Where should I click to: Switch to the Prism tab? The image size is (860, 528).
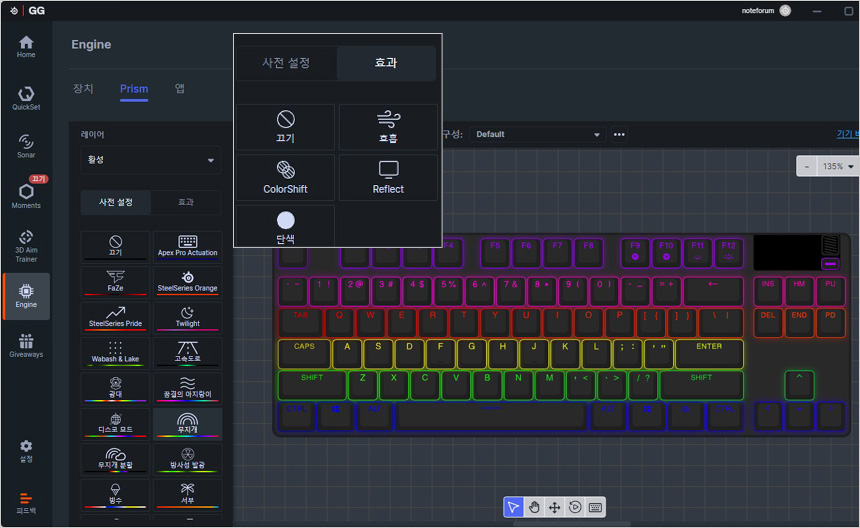[x=134, y=89]
